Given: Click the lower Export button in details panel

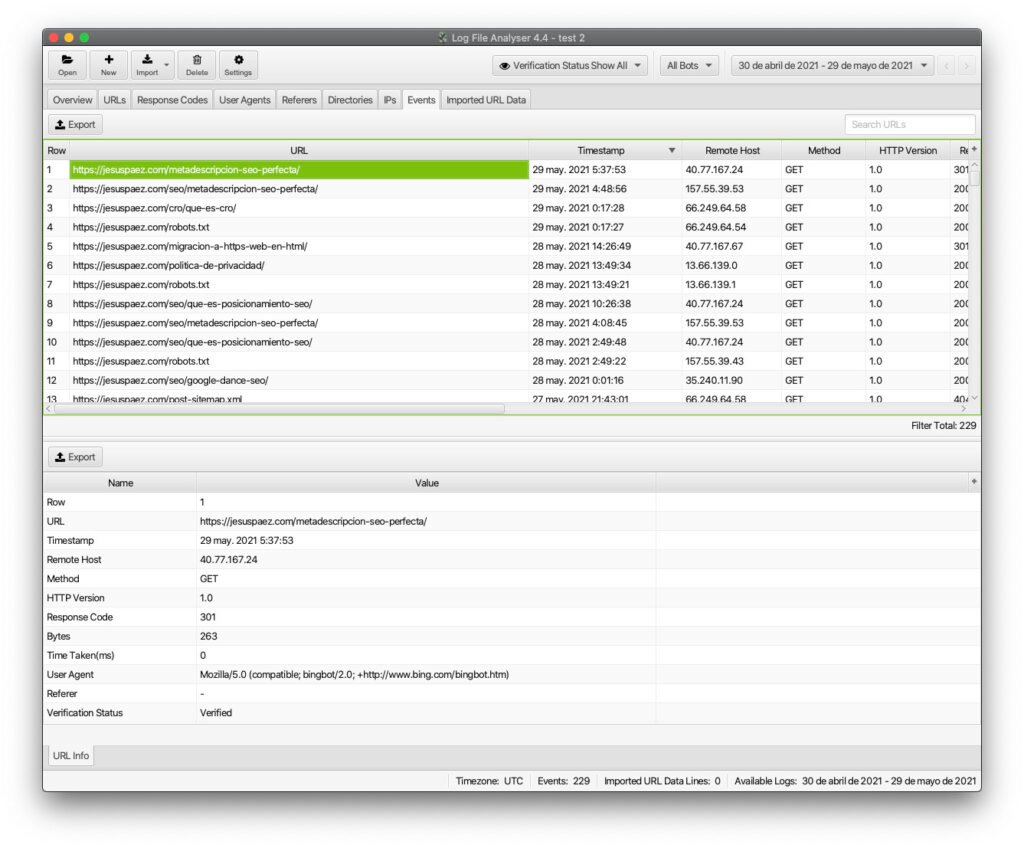Looking at the screenshot, I should pyautogui.click(x=75, y=457).
